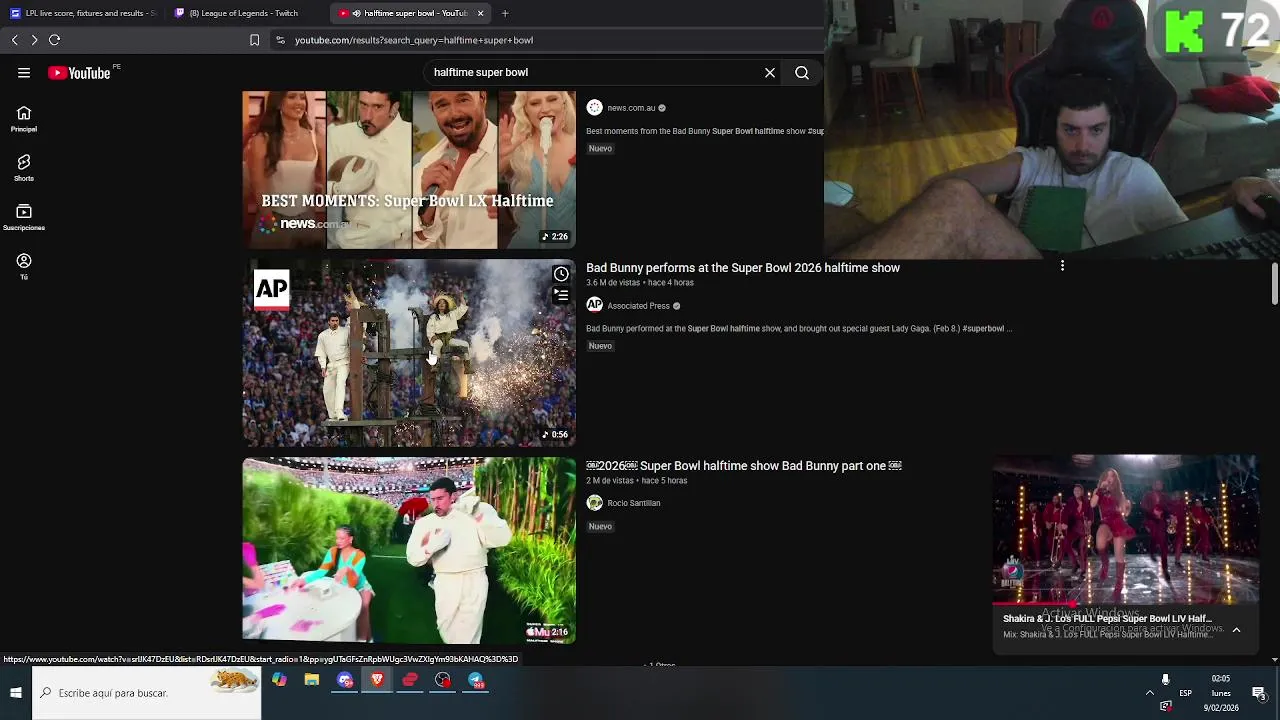View site information icon in address bar
Viewport: 1280px width, 720px height.
tap(280, 40)
